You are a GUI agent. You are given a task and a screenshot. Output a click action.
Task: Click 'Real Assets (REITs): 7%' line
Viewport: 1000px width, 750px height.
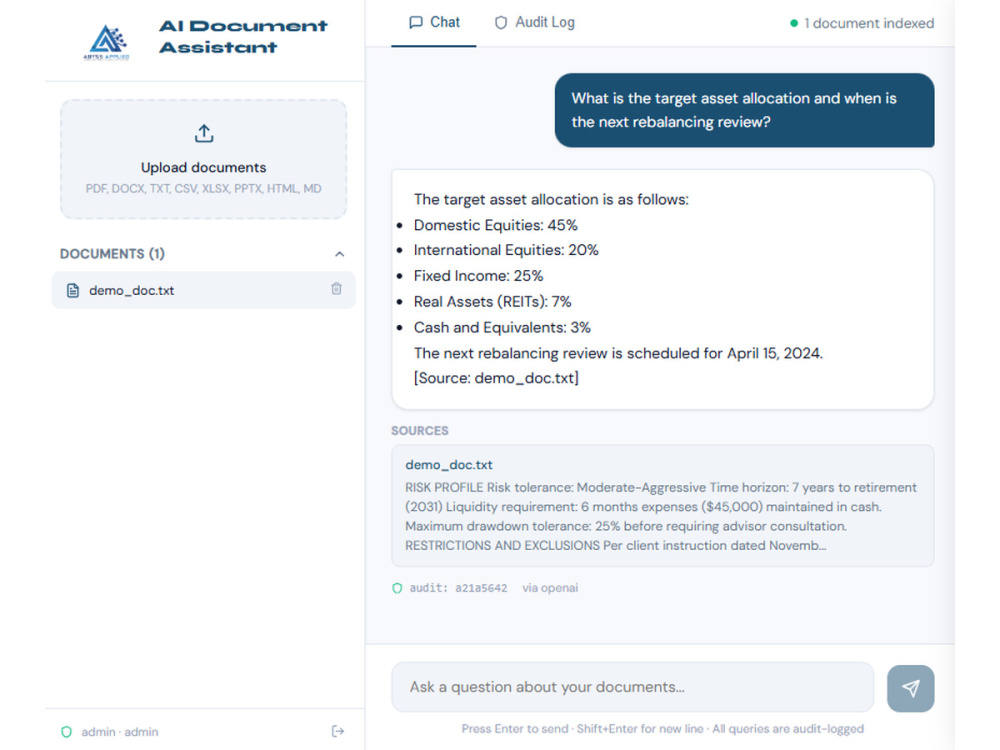pos(492,302)
